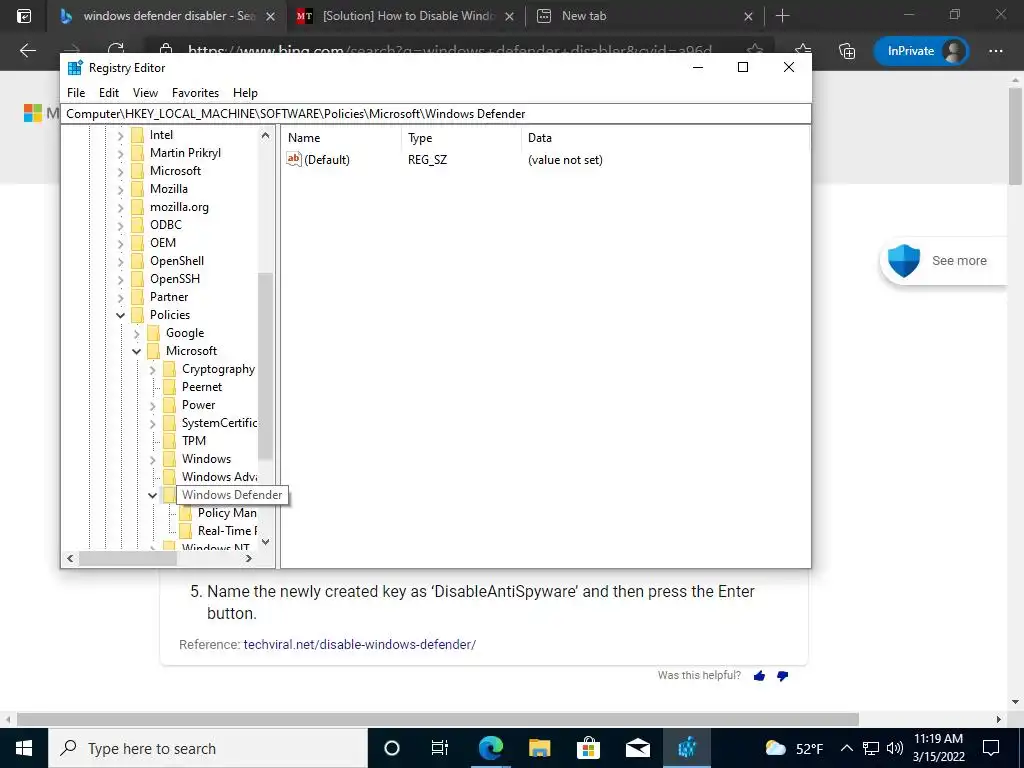Select the ODBC folder icon
Image resolution: width=1024 pixels, height=768 pixels.
(x=137, y=225)
